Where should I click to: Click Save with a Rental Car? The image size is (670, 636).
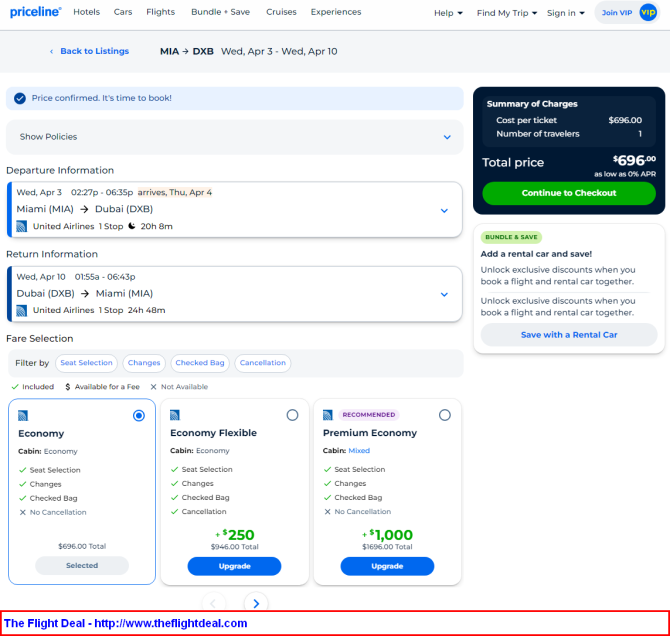coord(569,335)
